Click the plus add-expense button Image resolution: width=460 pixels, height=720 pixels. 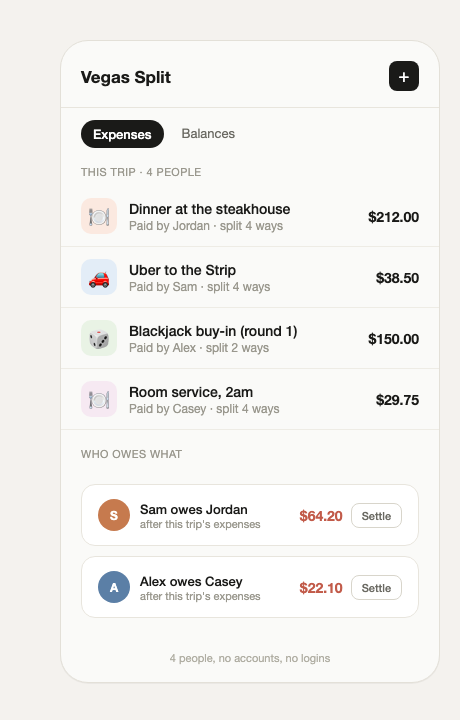[404, 76]
